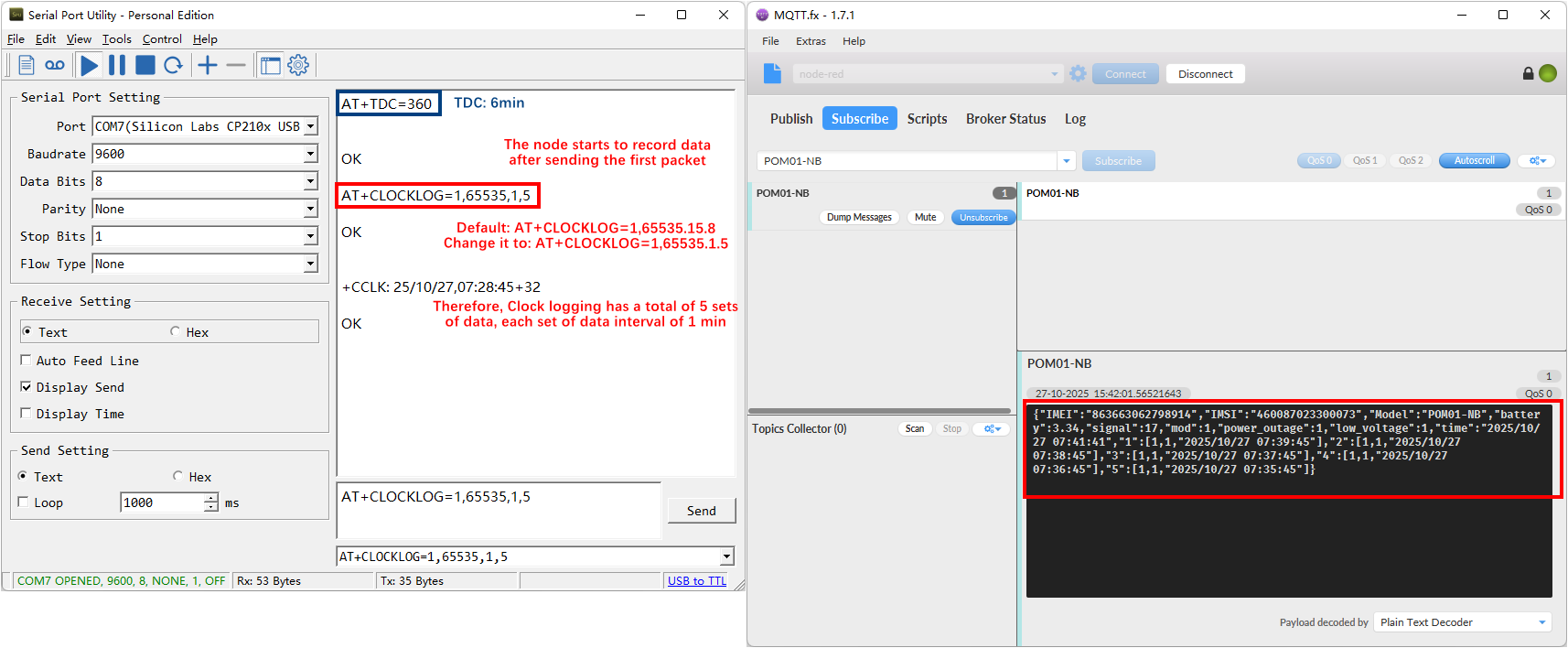Select Hex send mode radio button
Viewport: 1568px width, 648px height.
pos(177,476)
